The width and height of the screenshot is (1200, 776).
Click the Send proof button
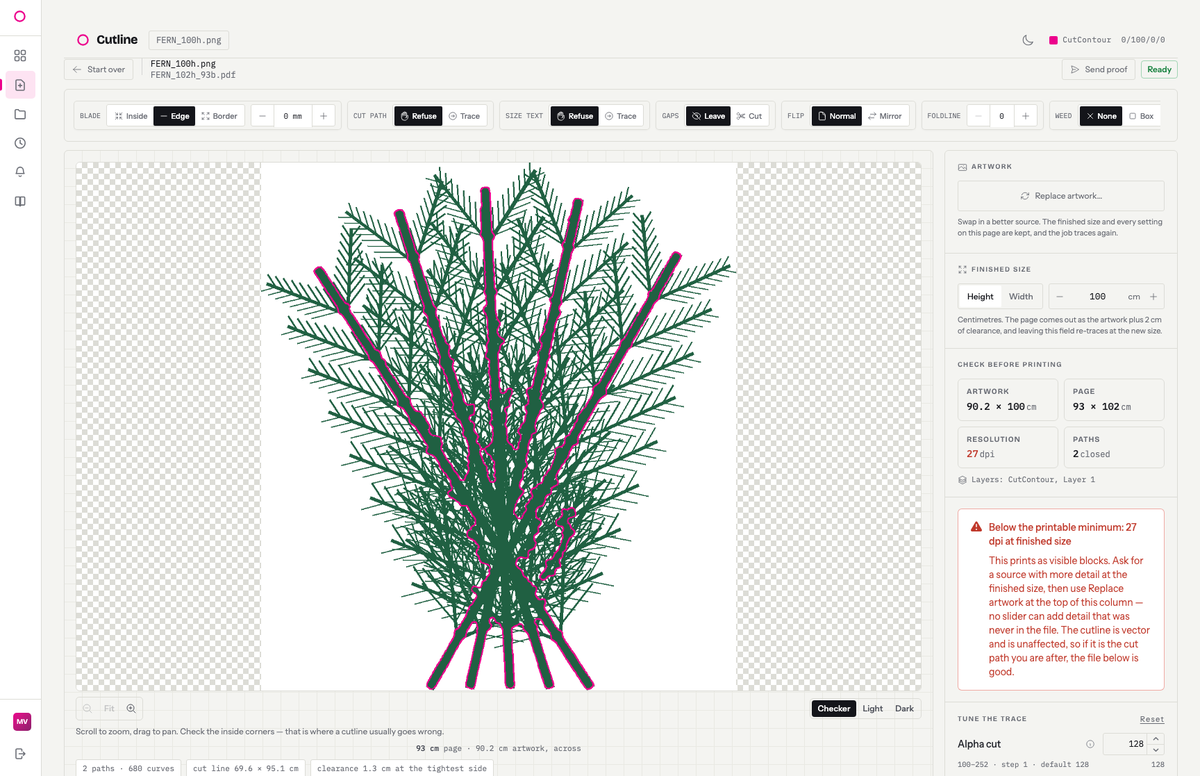click(x=1098, y=70)
